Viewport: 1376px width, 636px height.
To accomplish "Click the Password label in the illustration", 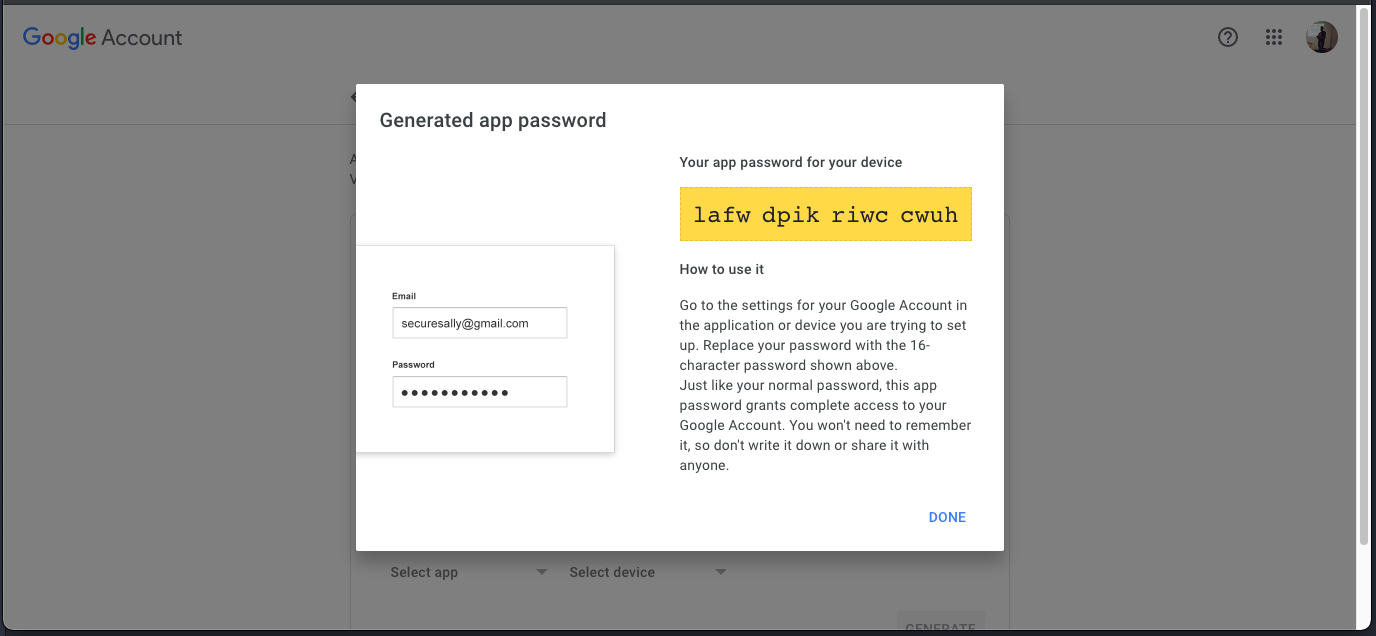I will (x=413, y=365).
